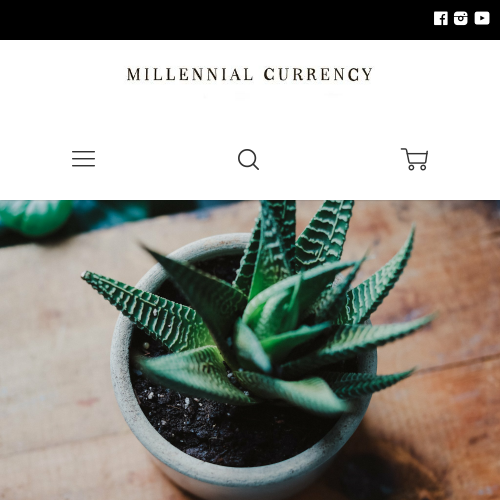Visit the store's Facebook page
Screen dimensions: 500x500
(x=441, y=18)
